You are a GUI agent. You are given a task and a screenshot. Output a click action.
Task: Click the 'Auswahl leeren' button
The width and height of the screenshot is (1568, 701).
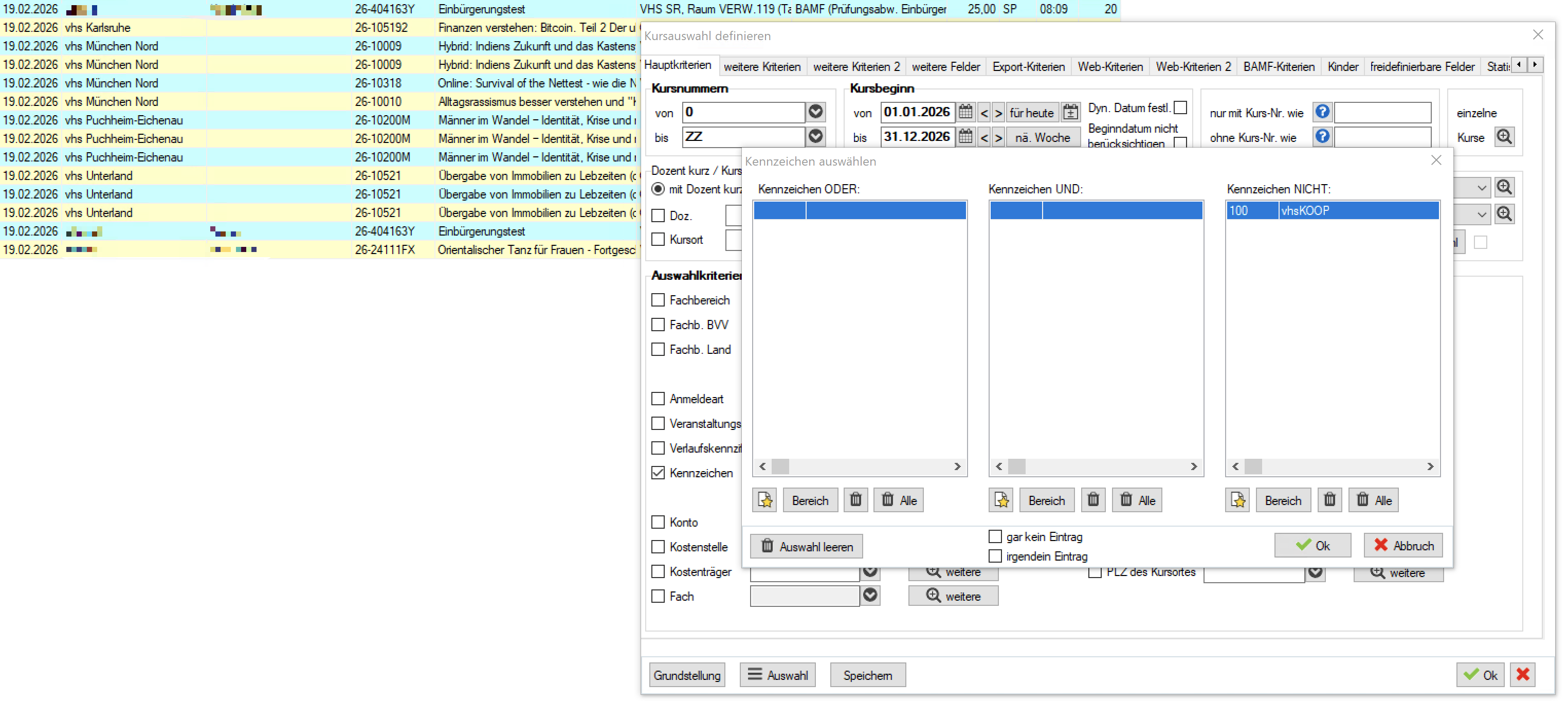(x=806, y=546)
